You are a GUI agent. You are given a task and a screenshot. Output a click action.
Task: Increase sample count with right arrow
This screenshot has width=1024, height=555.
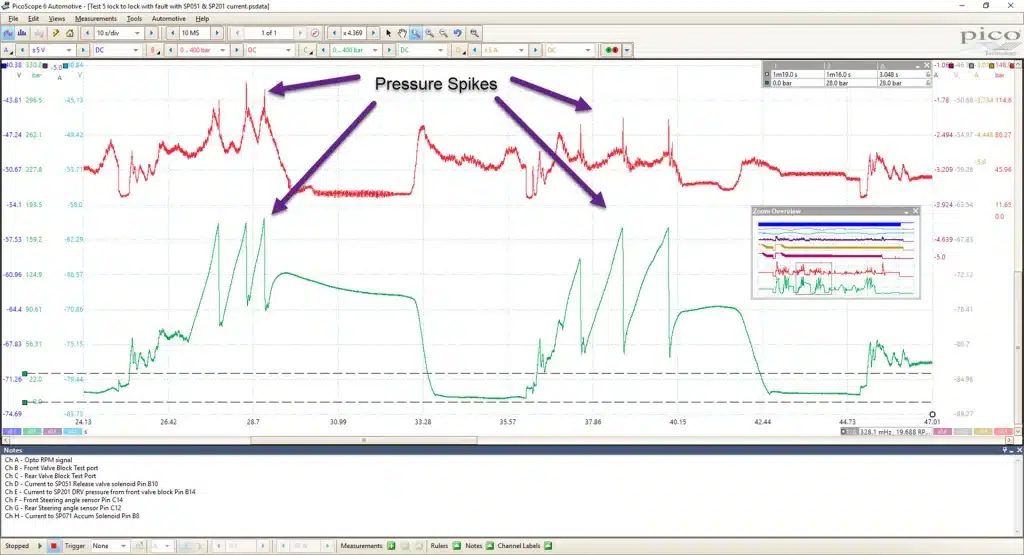[217, 33]
